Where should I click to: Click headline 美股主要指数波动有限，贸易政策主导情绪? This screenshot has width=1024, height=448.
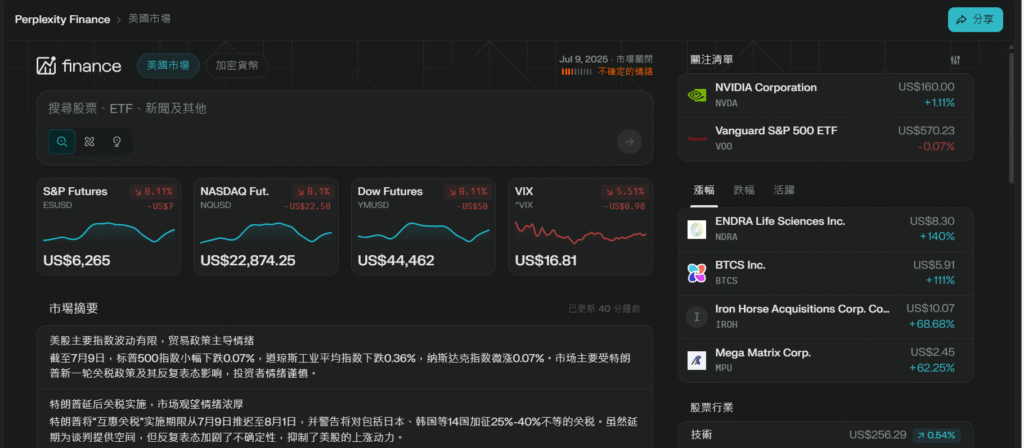click(x=152, y=341)
